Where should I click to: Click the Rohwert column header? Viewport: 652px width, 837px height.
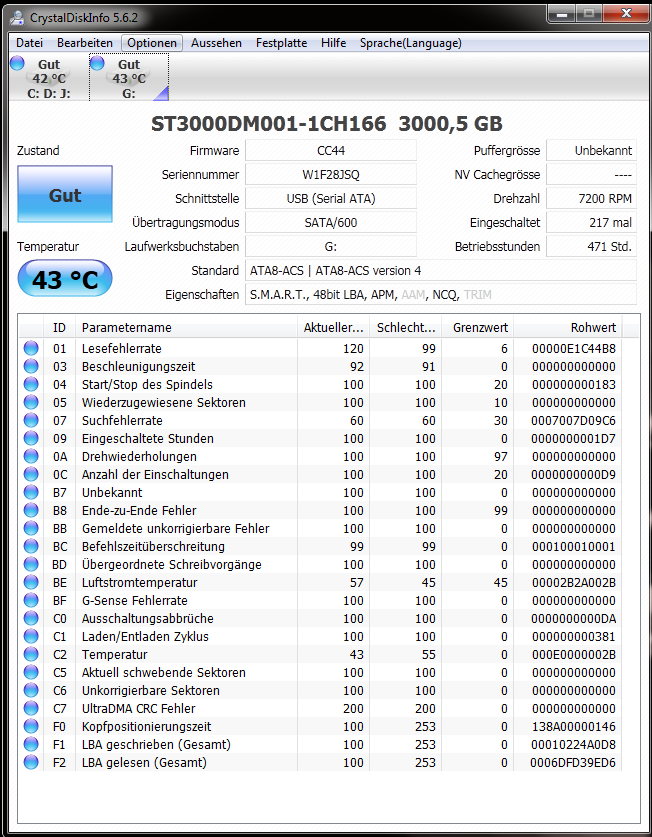(568, 327)
